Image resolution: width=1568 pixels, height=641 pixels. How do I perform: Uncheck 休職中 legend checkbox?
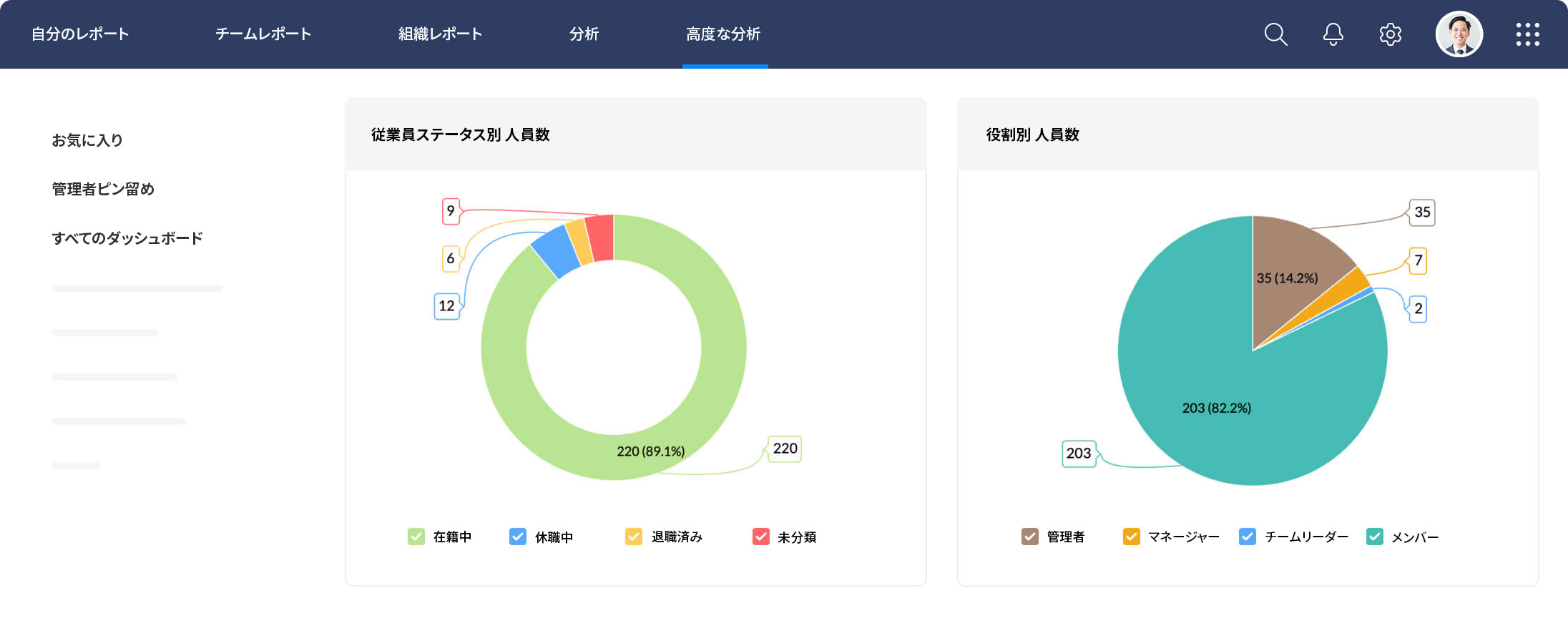(x=518, y=537)
